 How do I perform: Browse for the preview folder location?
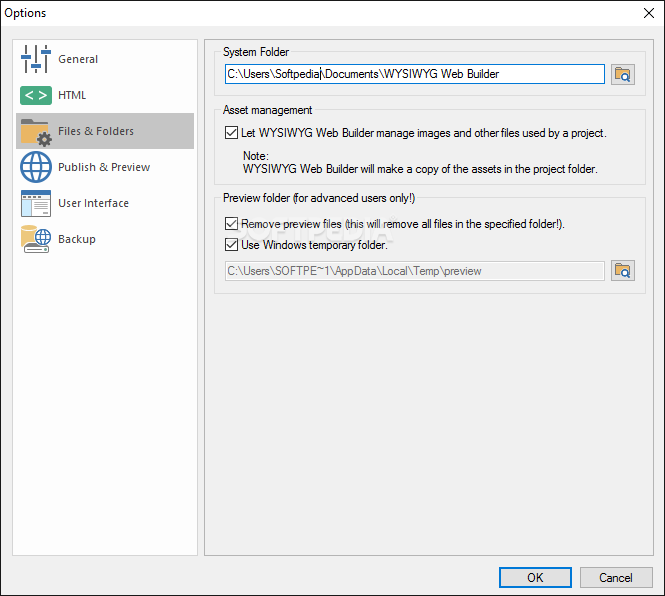[623, 271]
